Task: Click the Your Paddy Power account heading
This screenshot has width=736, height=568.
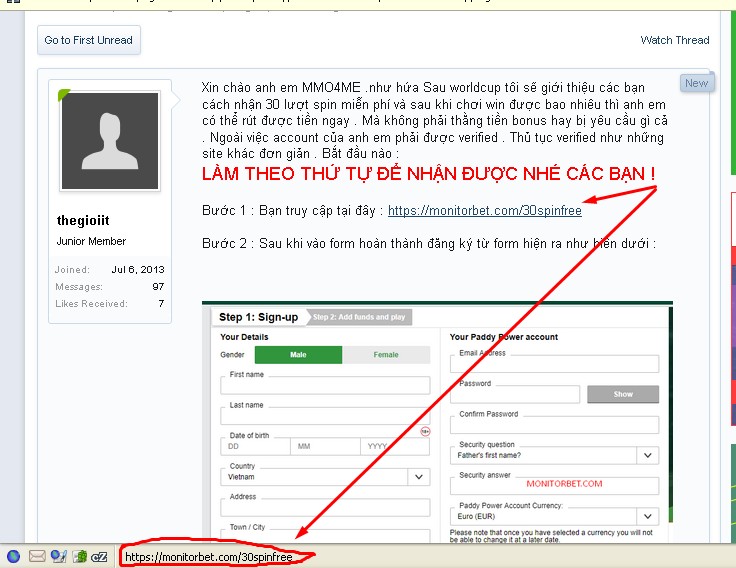Action: click(504, 337)
